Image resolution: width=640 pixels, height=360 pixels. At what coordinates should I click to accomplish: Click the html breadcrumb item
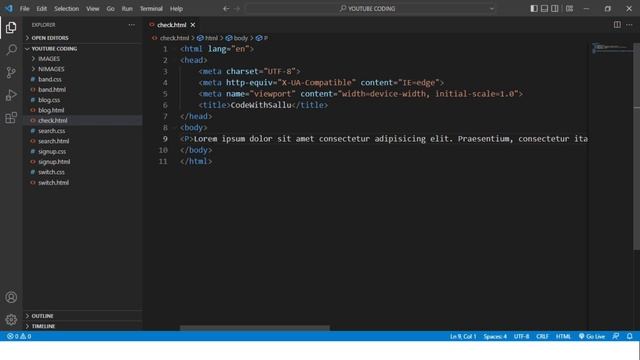207,38
